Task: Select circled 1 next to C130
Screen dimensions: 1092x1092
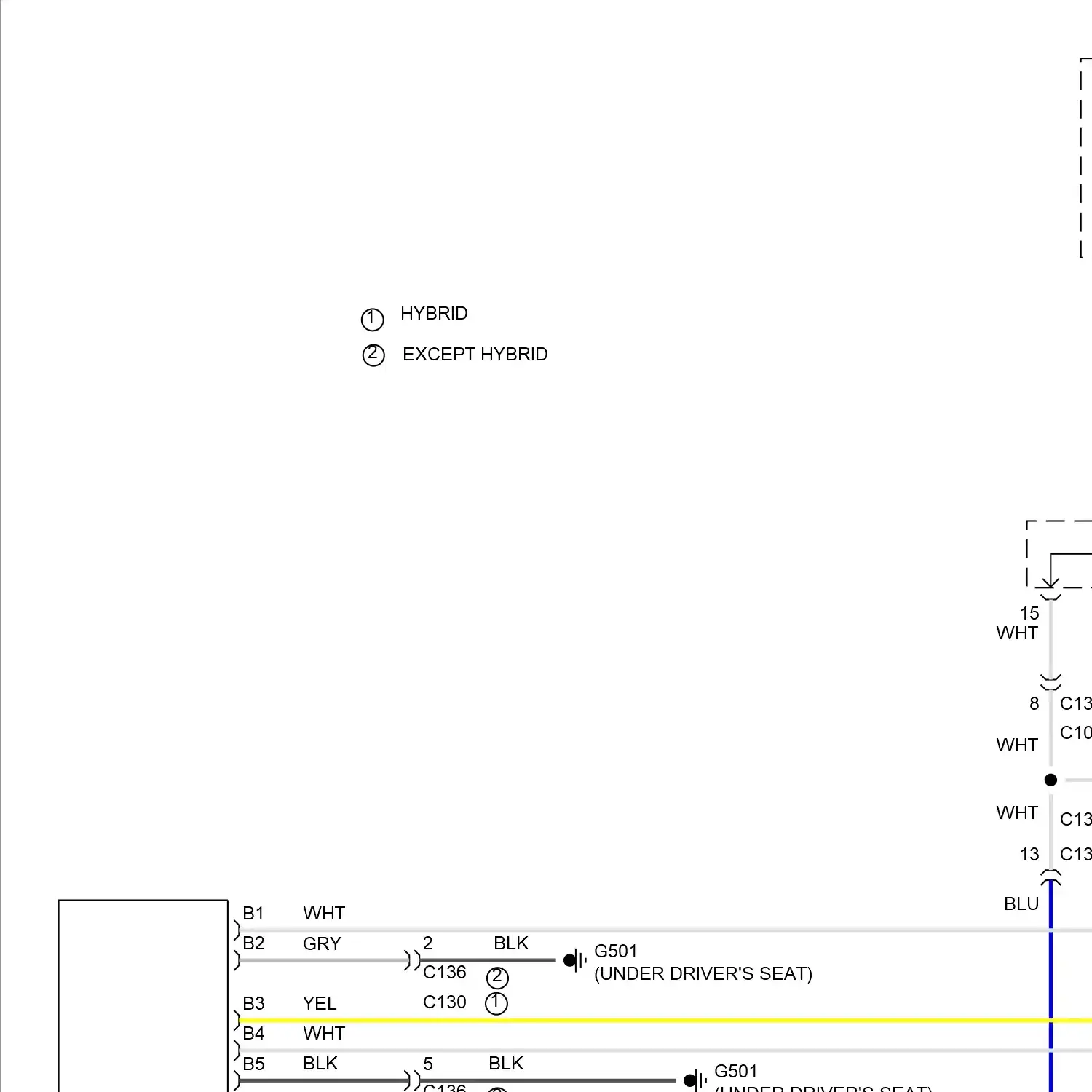Action: (496, 1003)
